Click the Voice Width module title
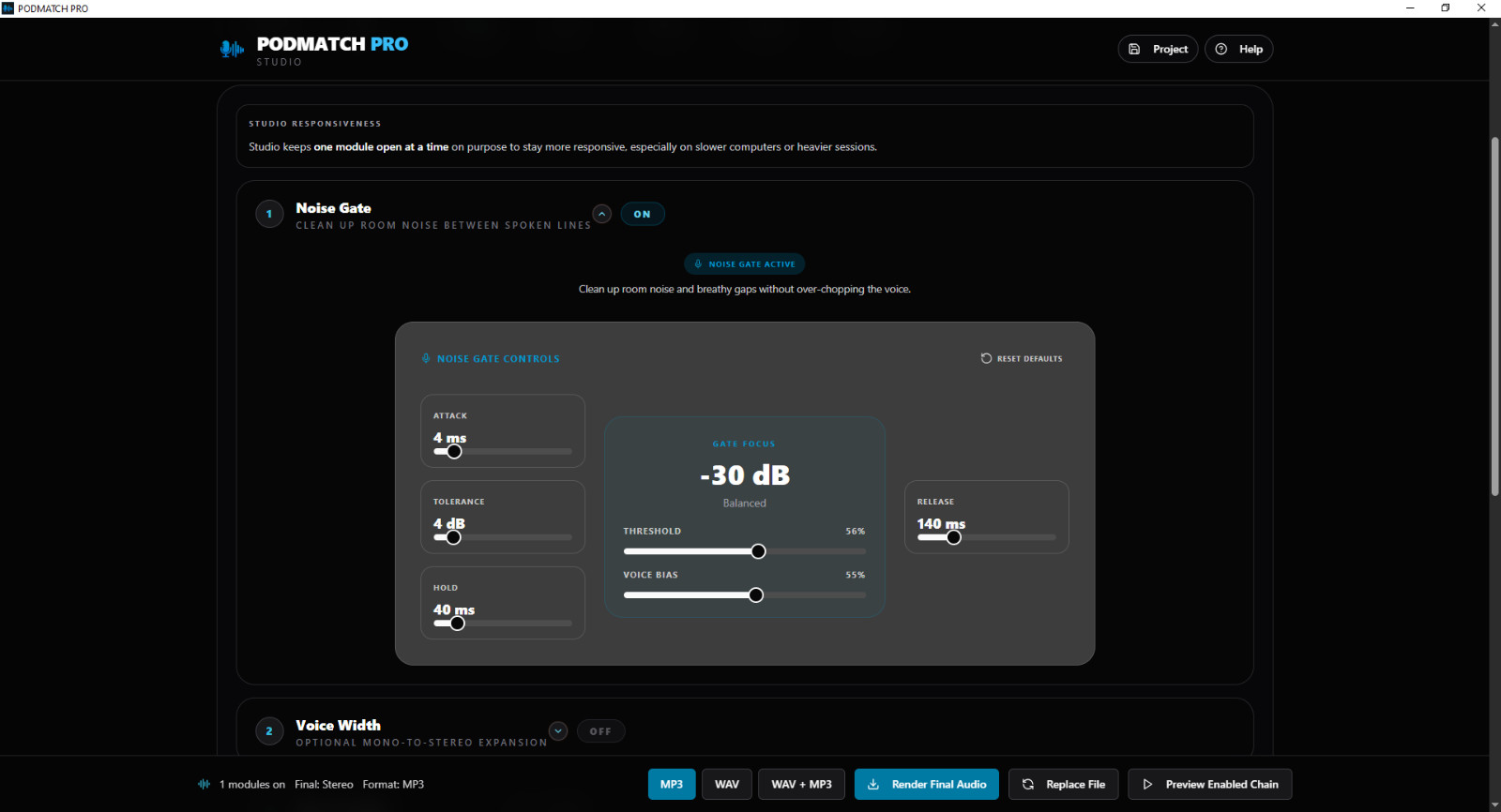 point(338,726)
